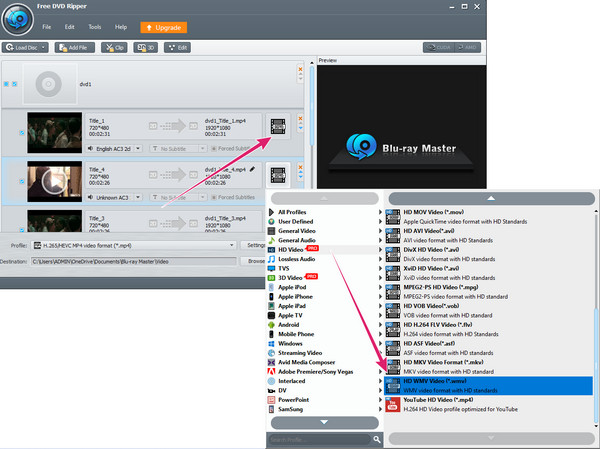Select All Profiles category
The image size is (600, 449).
(325, 212)
